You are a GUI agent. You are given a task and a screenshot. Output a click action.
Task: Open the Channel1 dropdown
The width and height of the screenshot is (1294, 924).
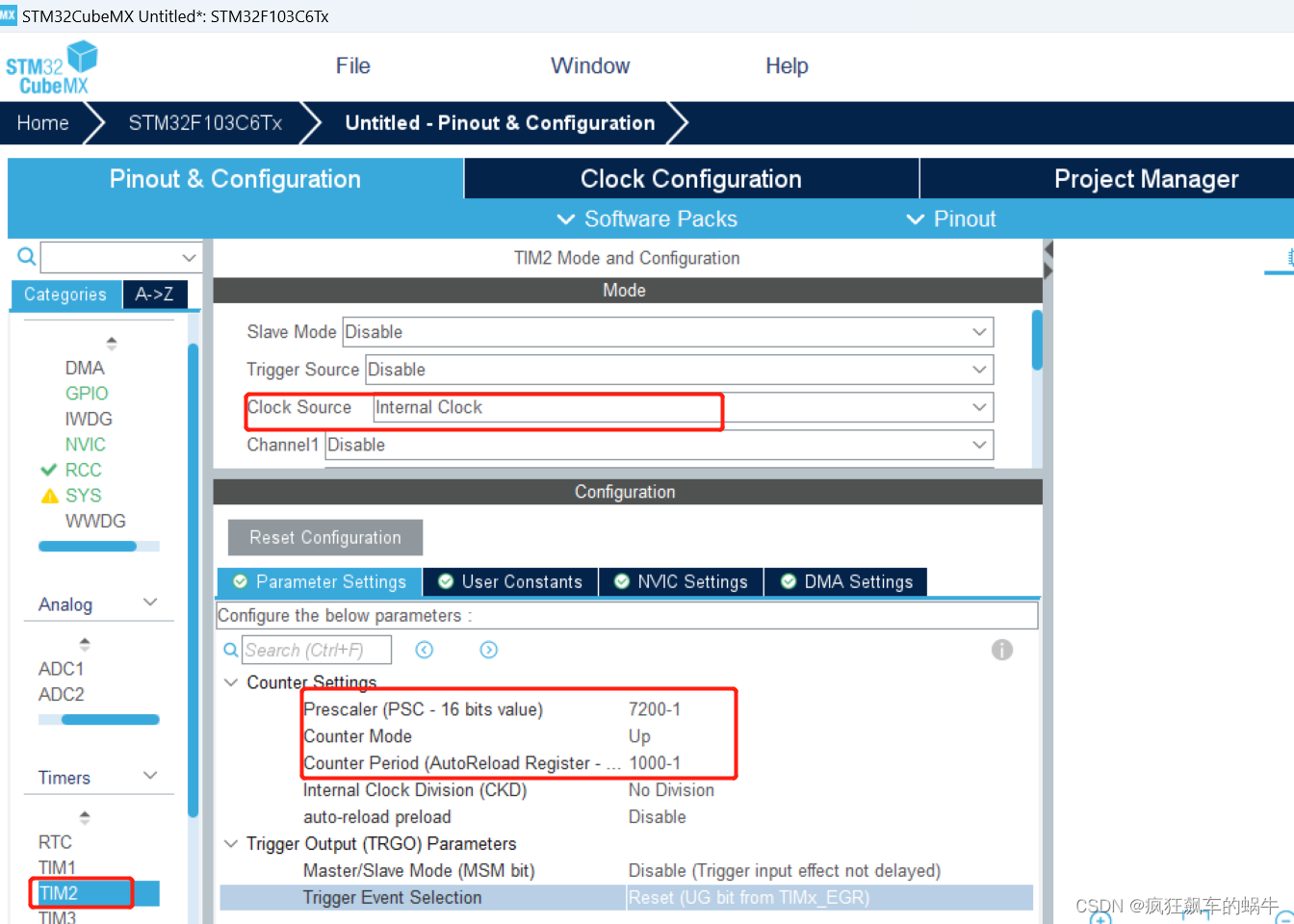[x=979, y=445]
